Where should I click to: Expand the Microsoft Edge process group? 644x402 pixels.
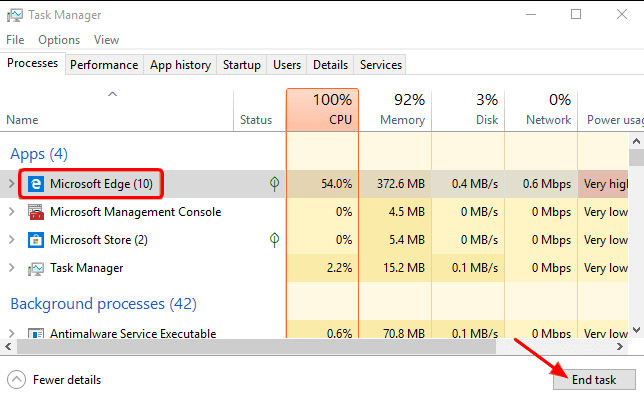12,184
